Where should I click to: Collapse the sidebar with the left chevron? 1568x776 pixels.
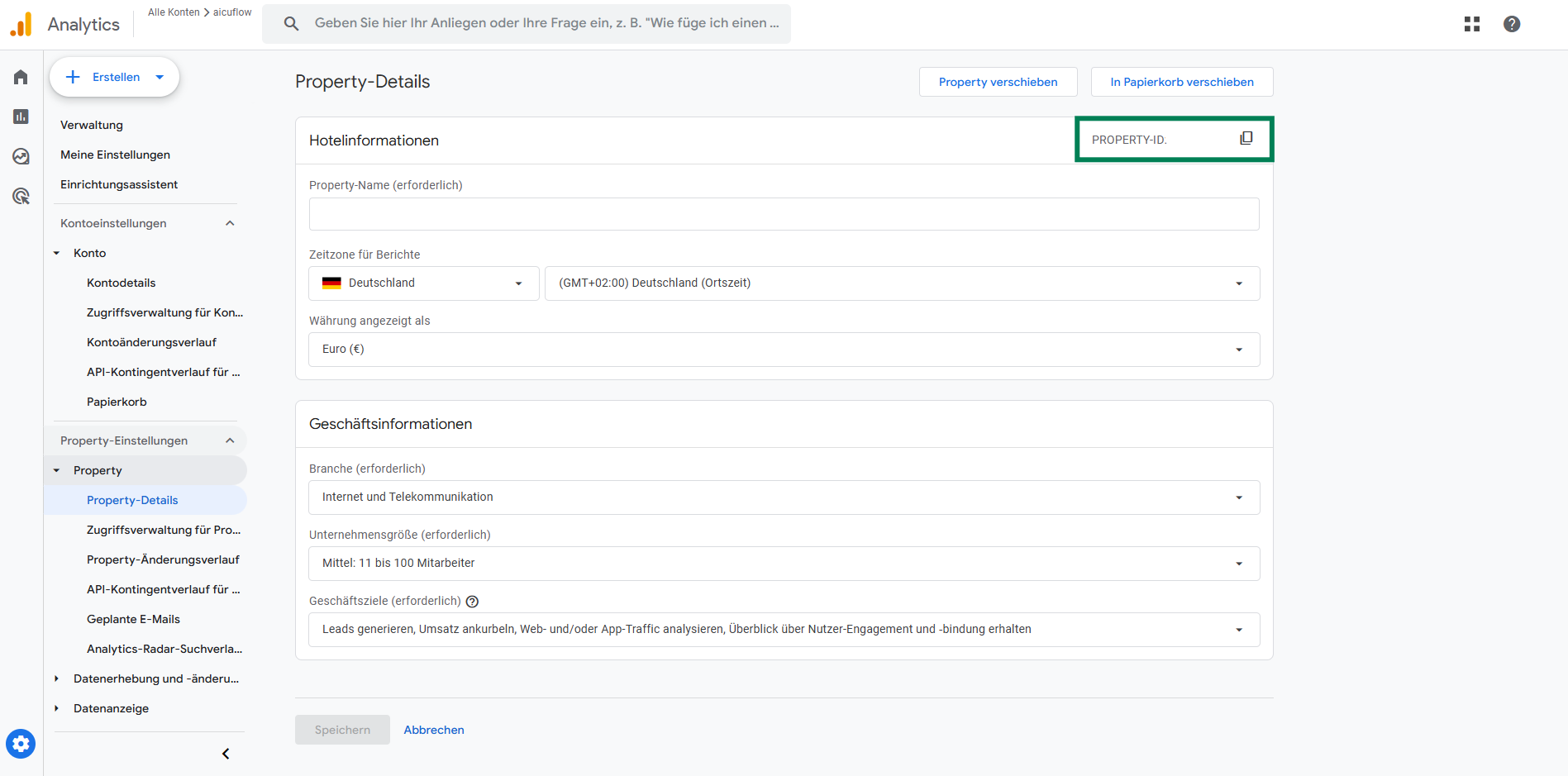click(226, 754)
